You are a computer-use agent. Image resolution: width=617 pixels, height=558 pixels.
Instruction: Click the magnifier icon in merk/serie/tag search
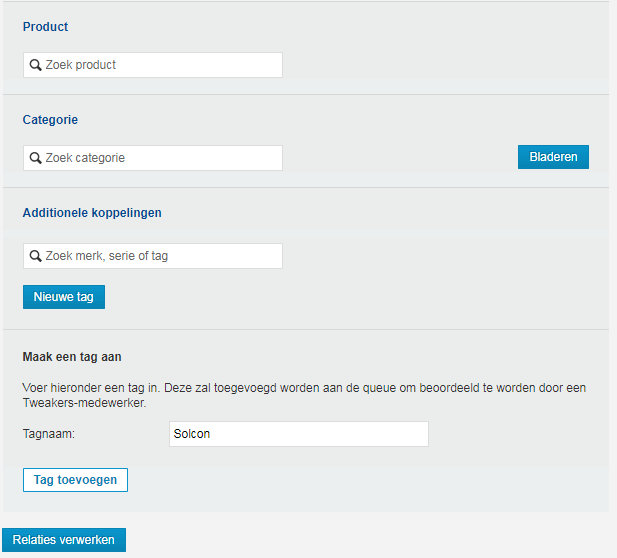click(35, 256)
